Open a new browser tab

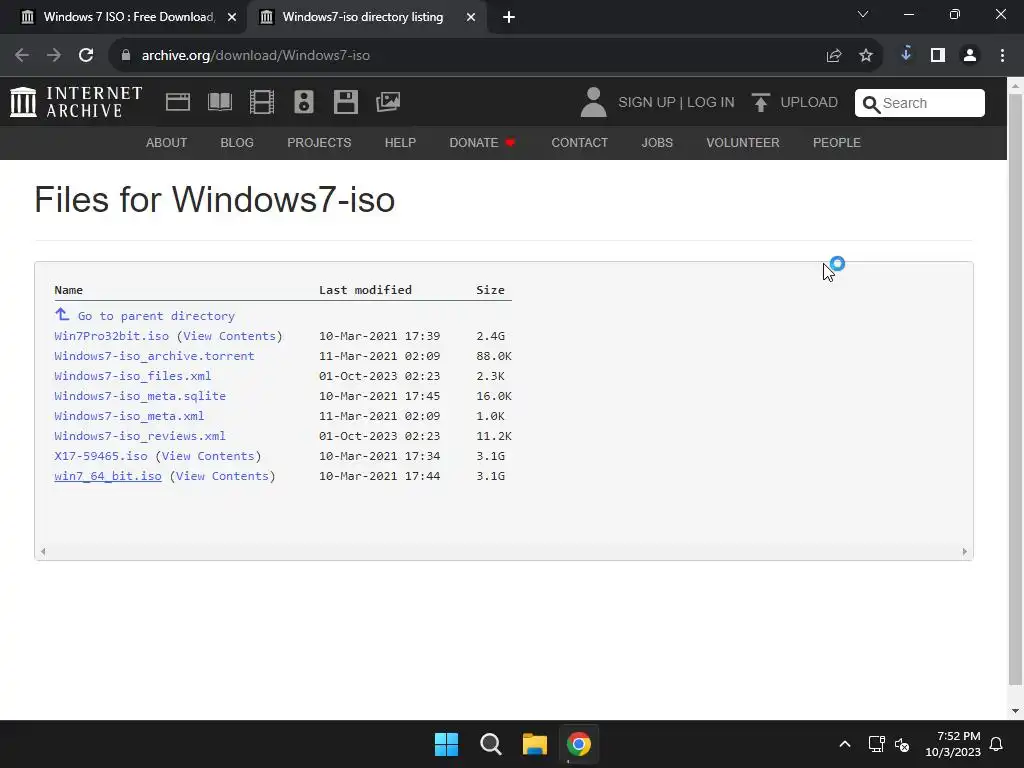[509, 17]
